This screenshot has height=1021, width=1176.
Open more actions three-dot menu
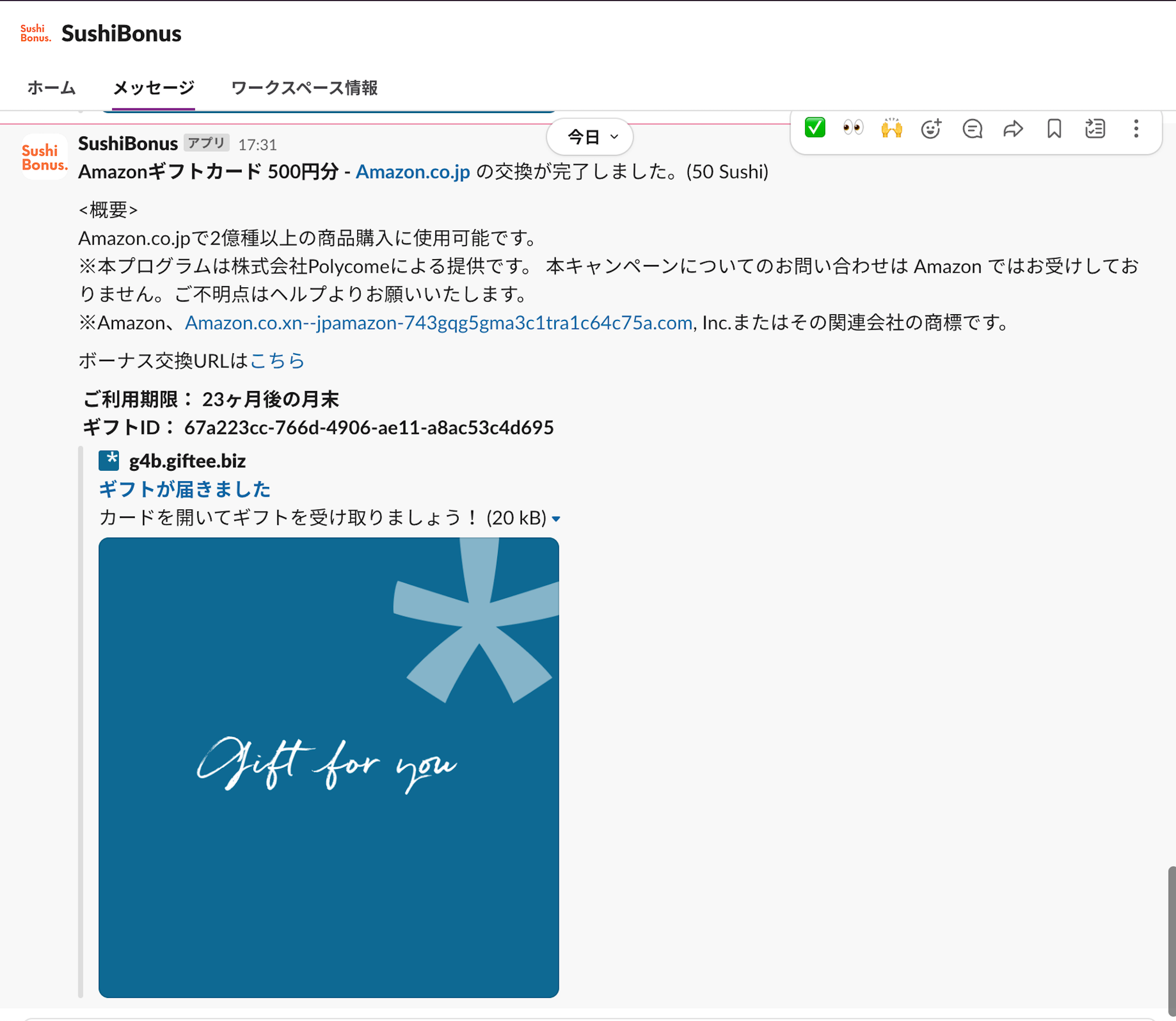click(x=1136, y=128)
